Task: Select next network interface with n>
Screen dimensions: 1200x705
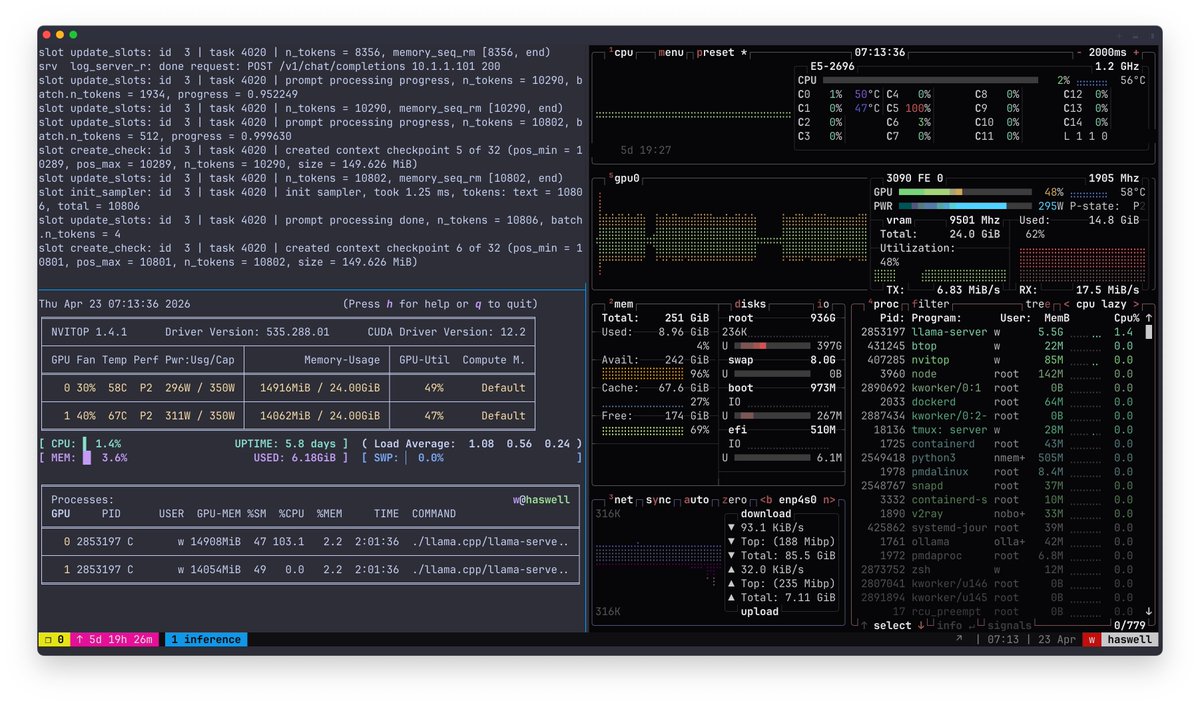Action: point(828,500)
